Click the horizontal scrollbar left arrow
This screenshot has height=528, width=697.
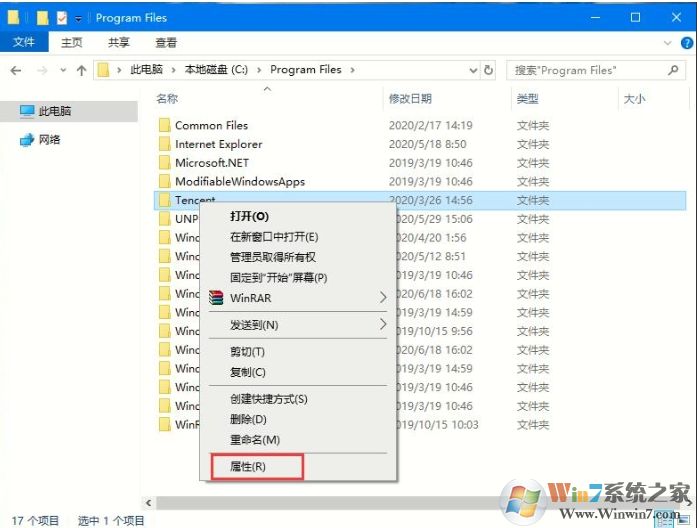click(148, 503)
